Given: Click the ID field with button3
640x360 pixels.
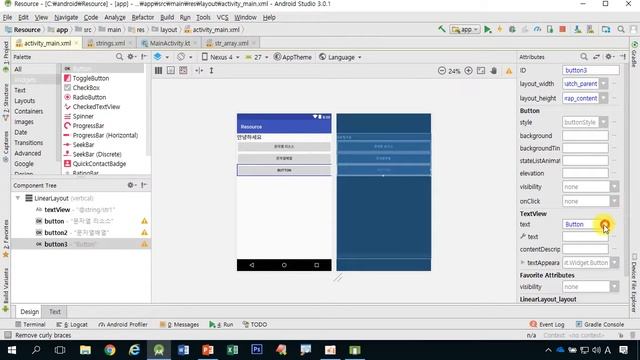Looking at the screenshot, I should [590, 70].
